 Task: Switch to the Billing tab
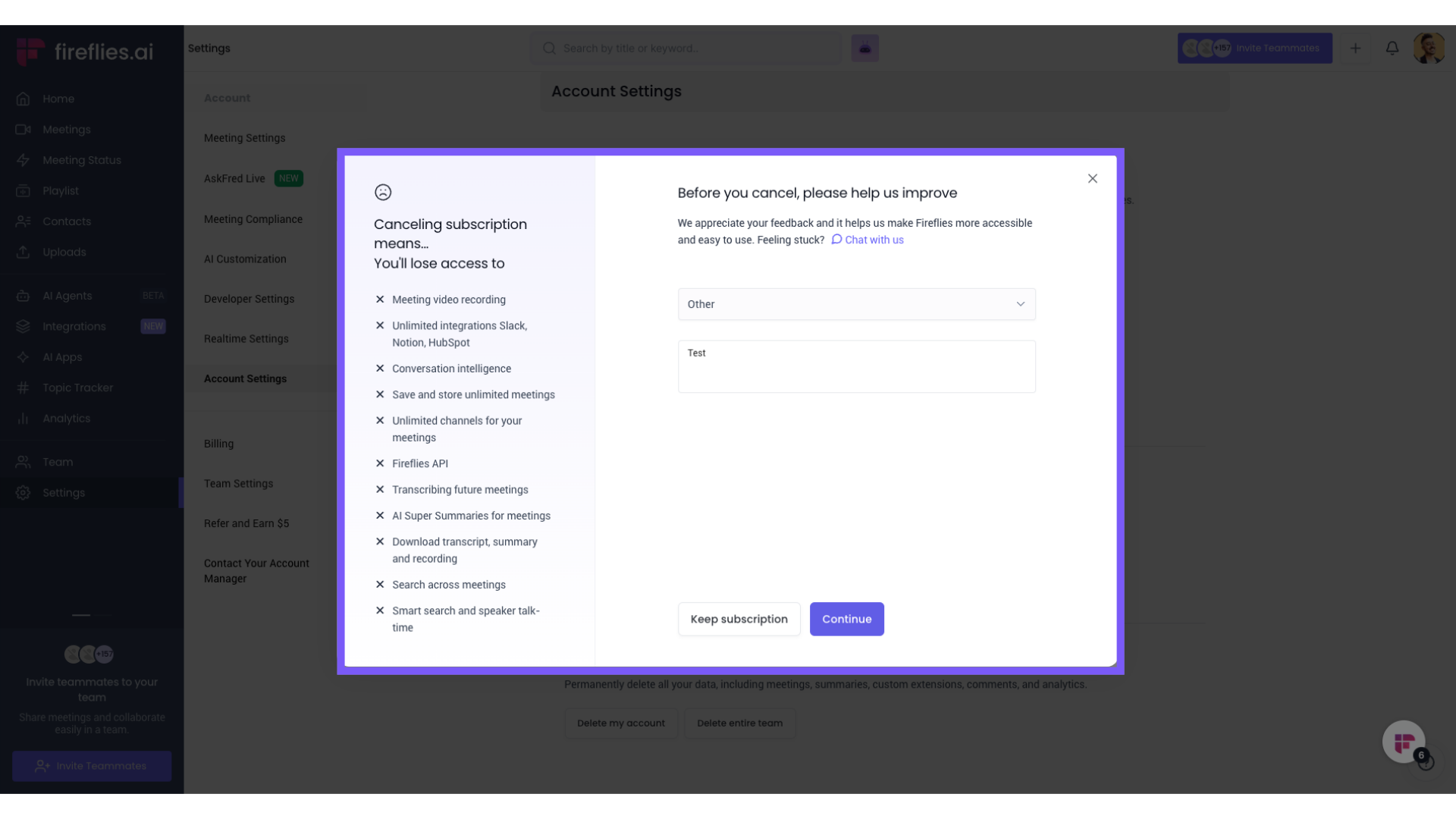[x=218, y=444]
